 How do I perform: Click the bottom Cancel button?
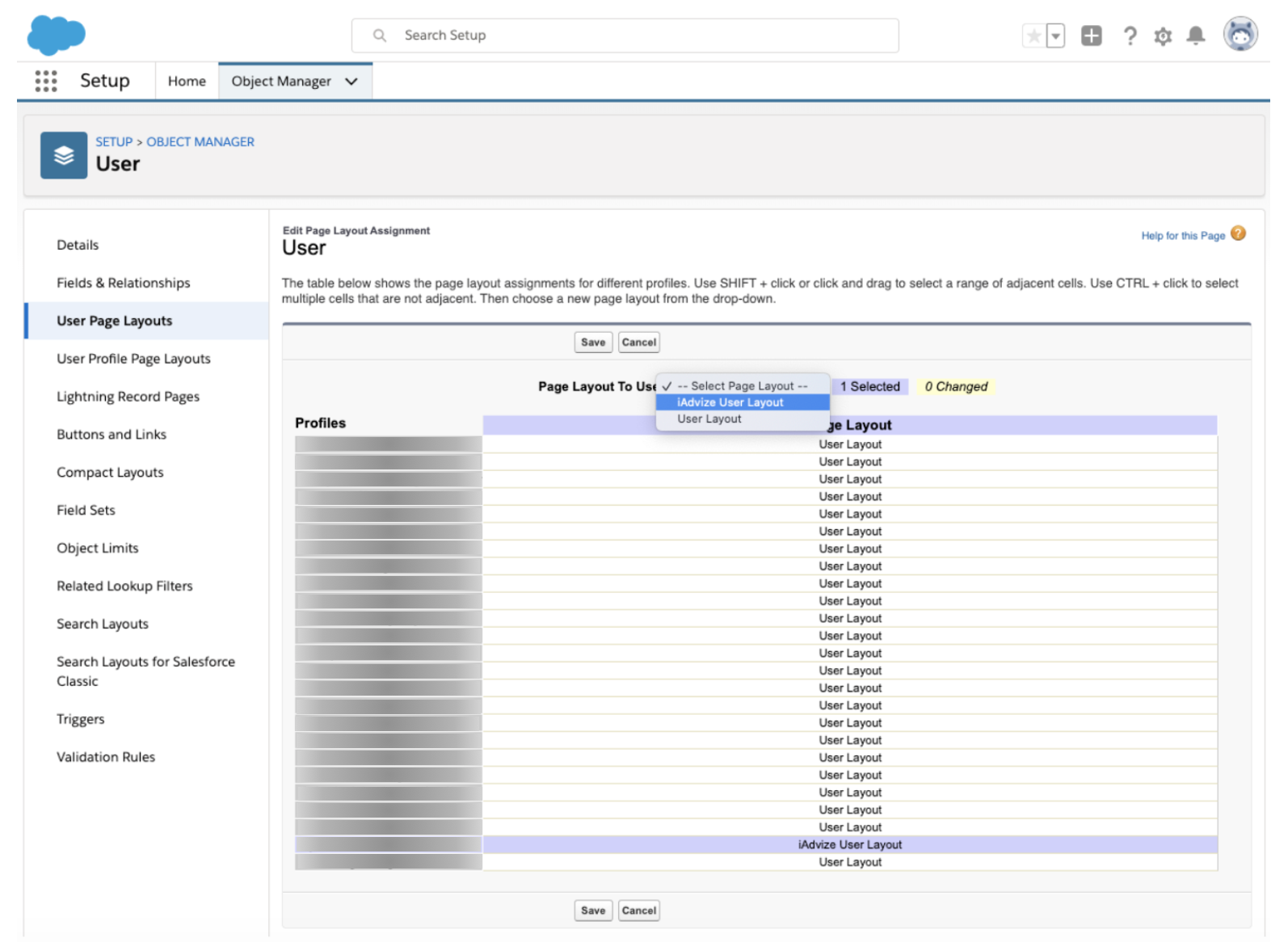pos(639,910)
